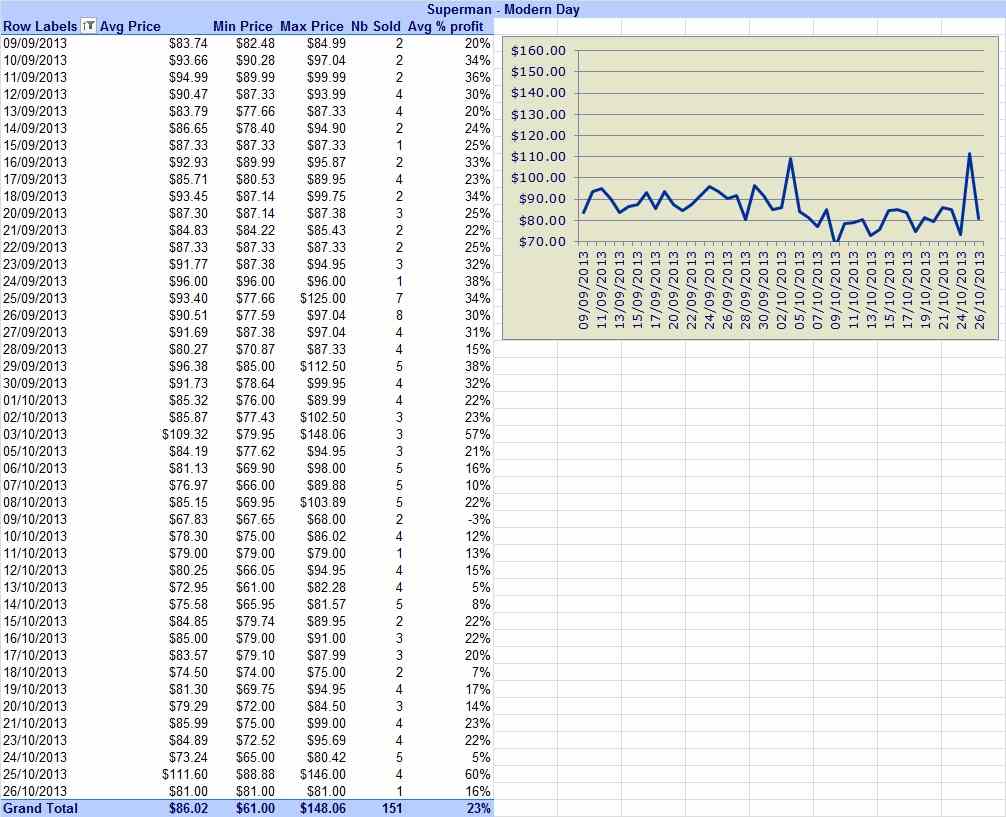Click the $160.00 chart axis label
Screen dimensions: 1006x817
(538, 51)
